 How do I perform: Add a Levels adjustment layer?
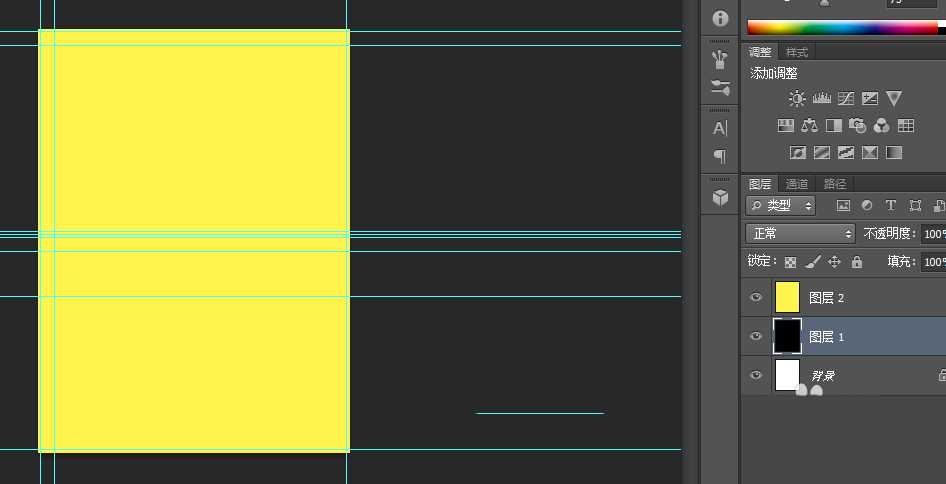coord(822,98)
